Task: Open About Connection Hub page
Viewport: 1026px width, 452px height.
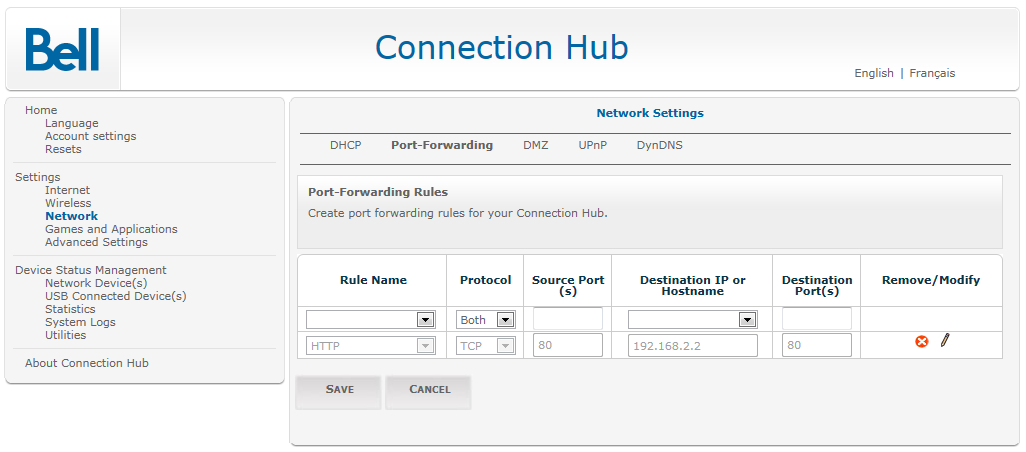Action: (x=86, y=363)
